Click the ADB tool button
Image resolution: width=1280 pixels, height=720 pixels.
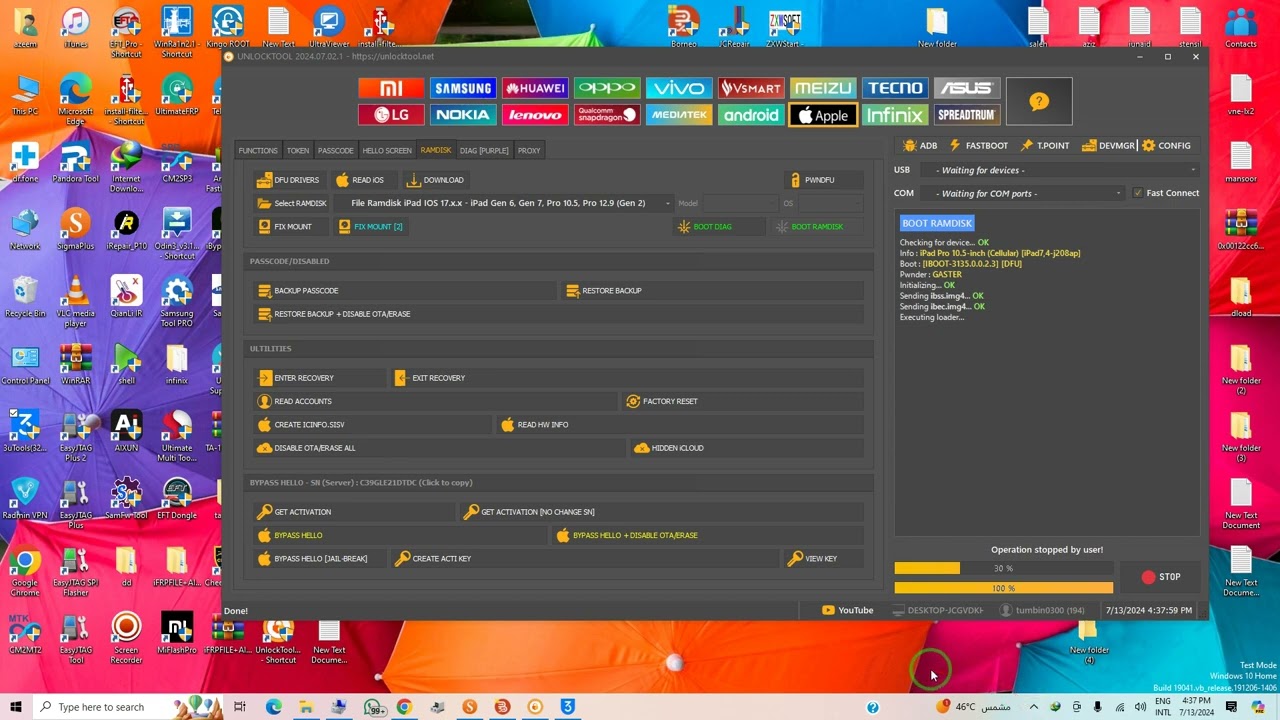click(920, 146)
